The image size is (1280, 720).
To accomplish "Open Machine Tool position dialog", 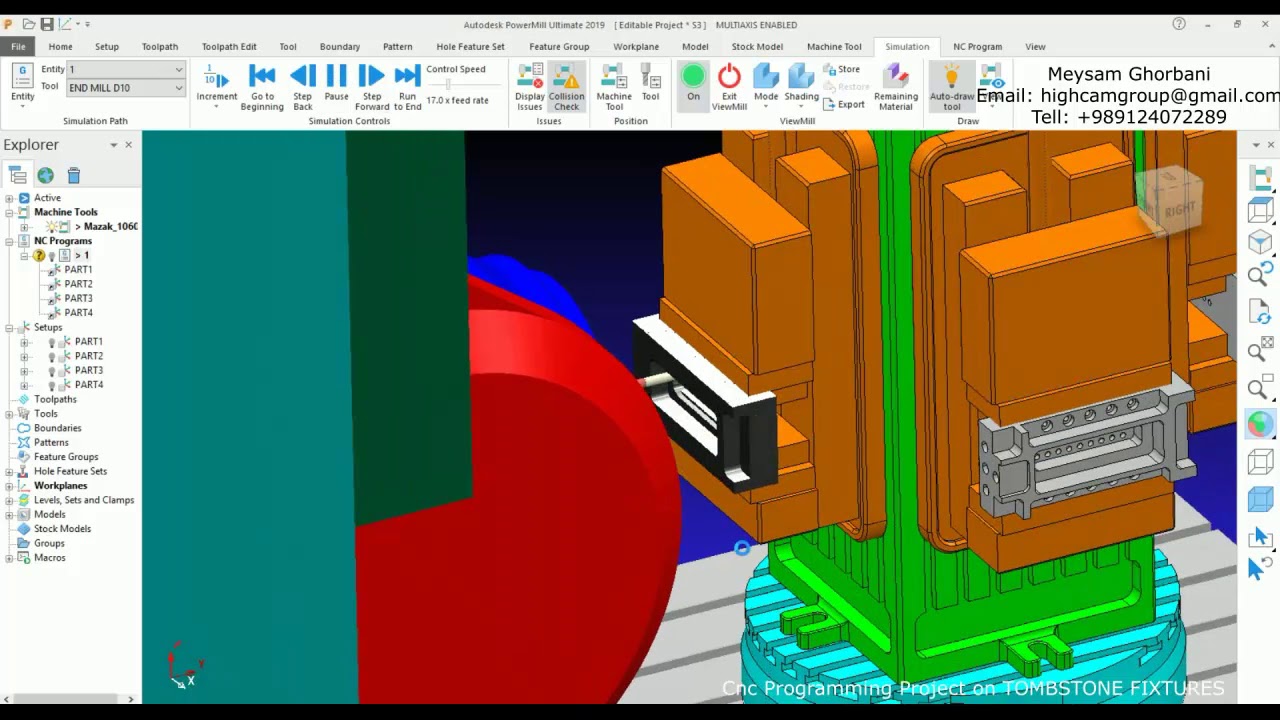I will (x=614, y=88).
